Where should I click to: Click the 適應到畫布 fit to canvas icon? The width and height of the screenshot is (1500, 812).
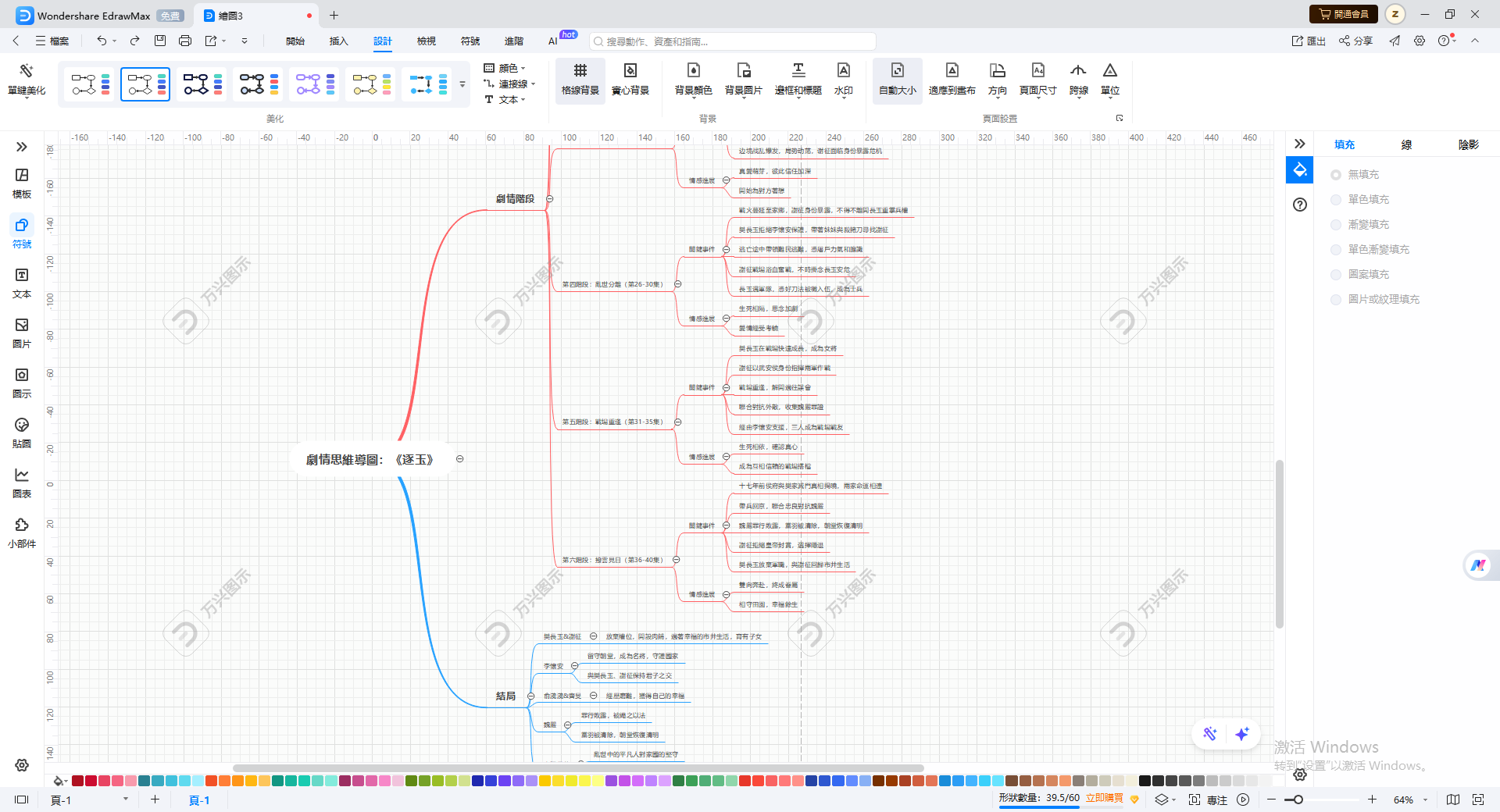coord(952,80)
